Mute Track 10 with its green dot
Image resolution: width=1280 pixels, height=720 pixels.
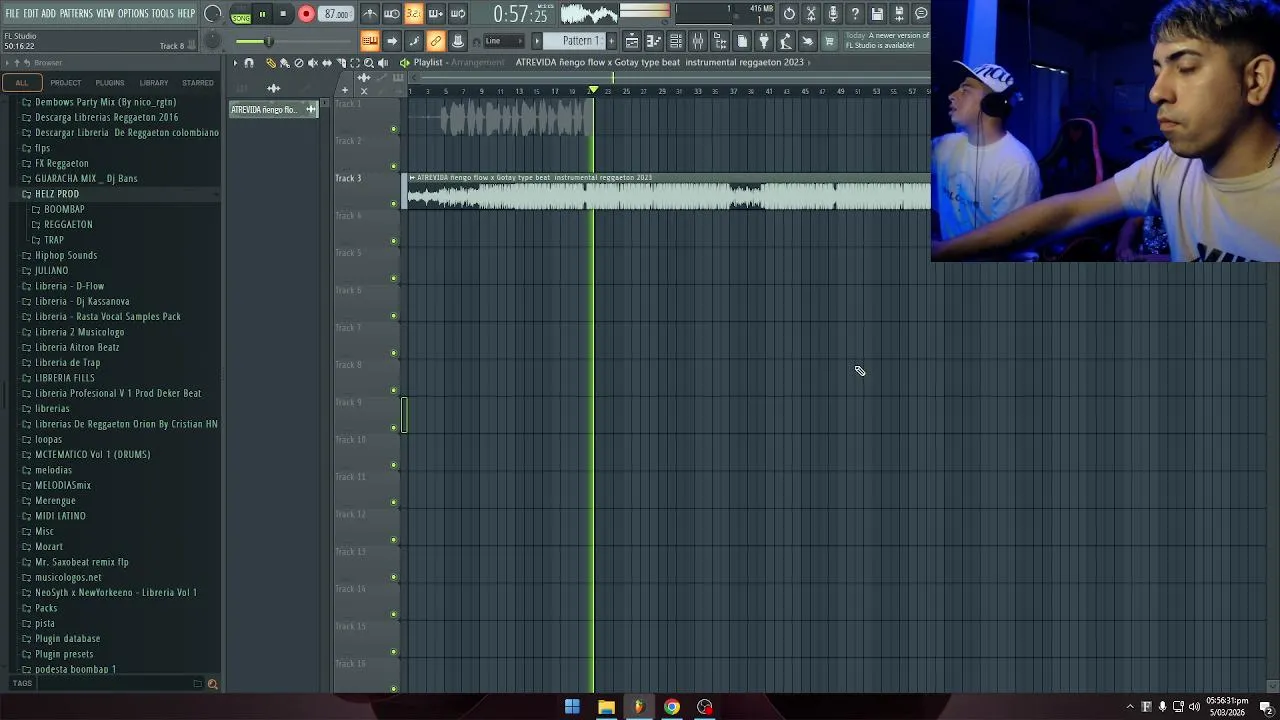394,465
